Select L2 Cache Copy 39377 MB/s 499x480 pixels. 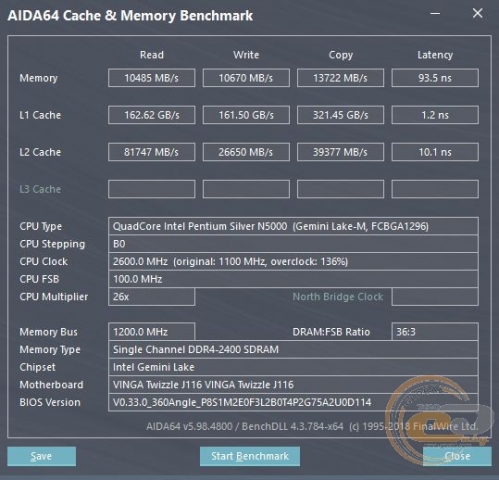click(340, 152)
